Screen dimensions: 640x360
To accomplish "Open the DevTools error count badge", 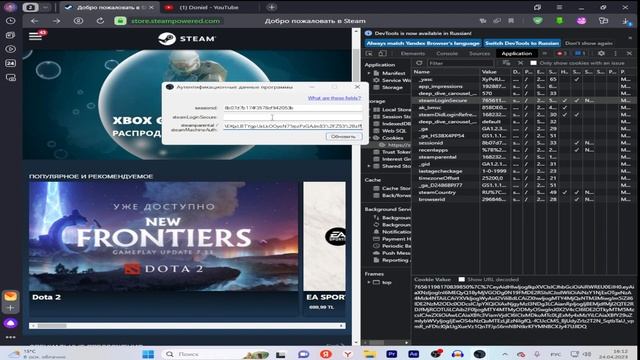I will click(x=562, y=53).
